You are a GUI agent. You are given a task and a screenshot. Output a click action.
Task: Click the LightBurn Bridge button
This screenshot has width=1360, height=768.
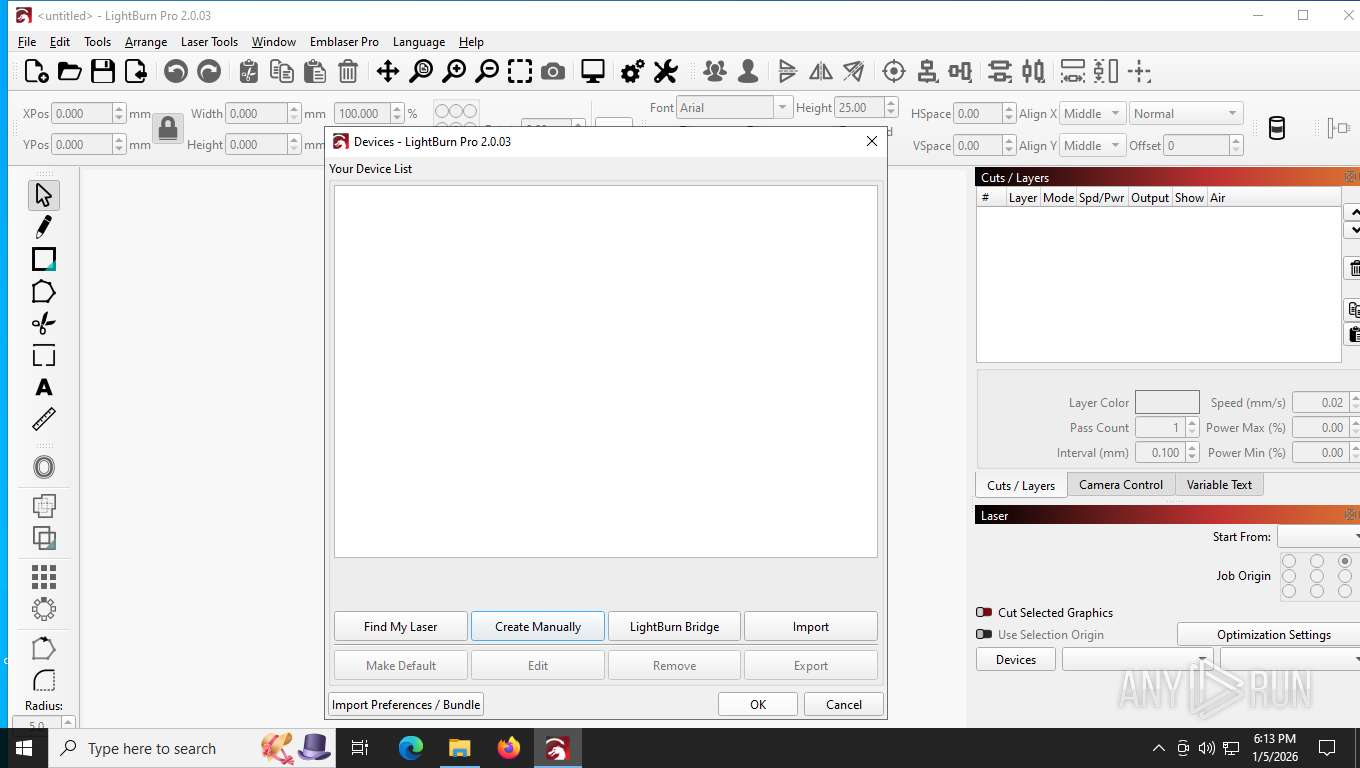[675, 627]
